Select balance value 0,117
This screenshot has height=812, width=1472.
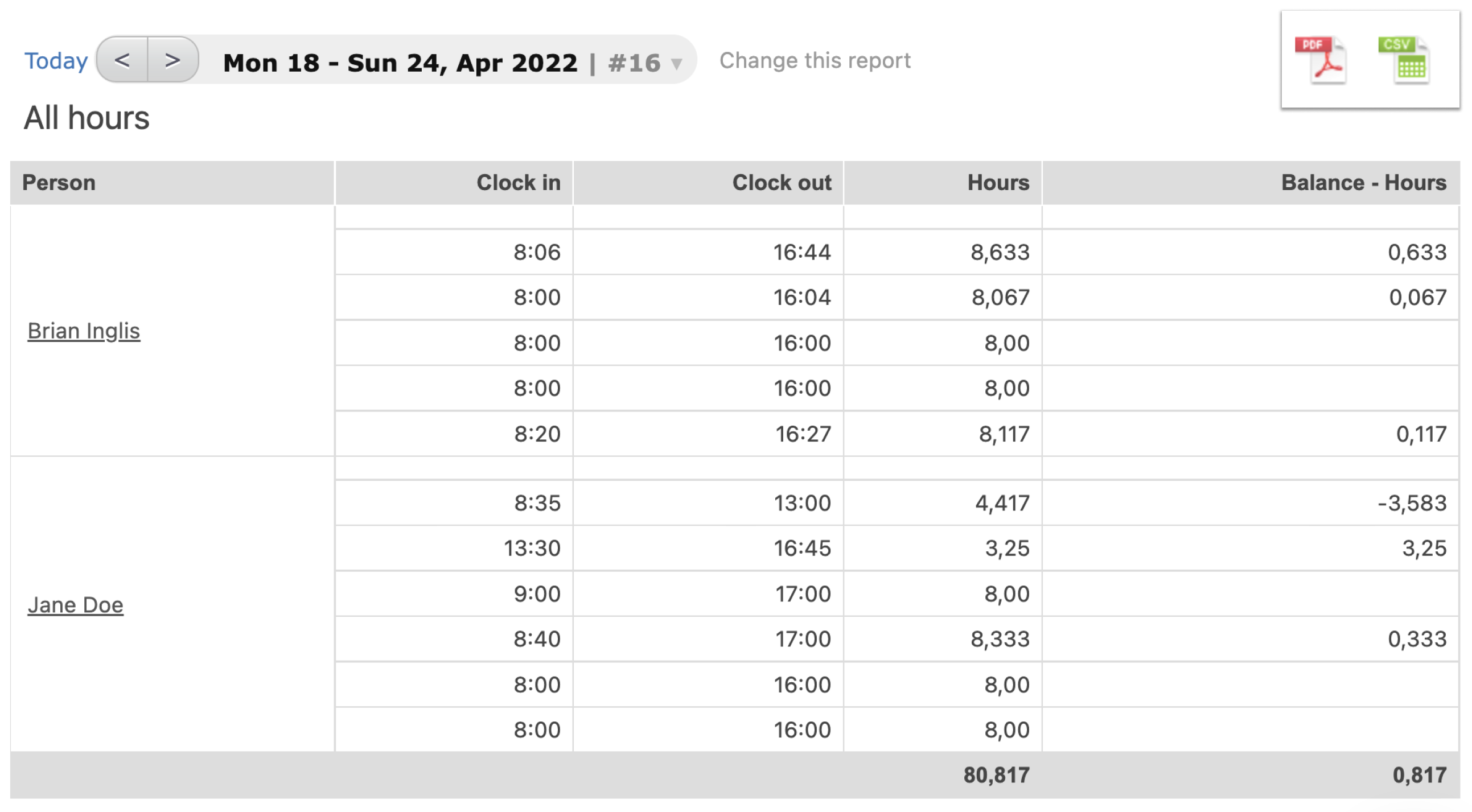pyautogui.click(x=1421, y=434)
